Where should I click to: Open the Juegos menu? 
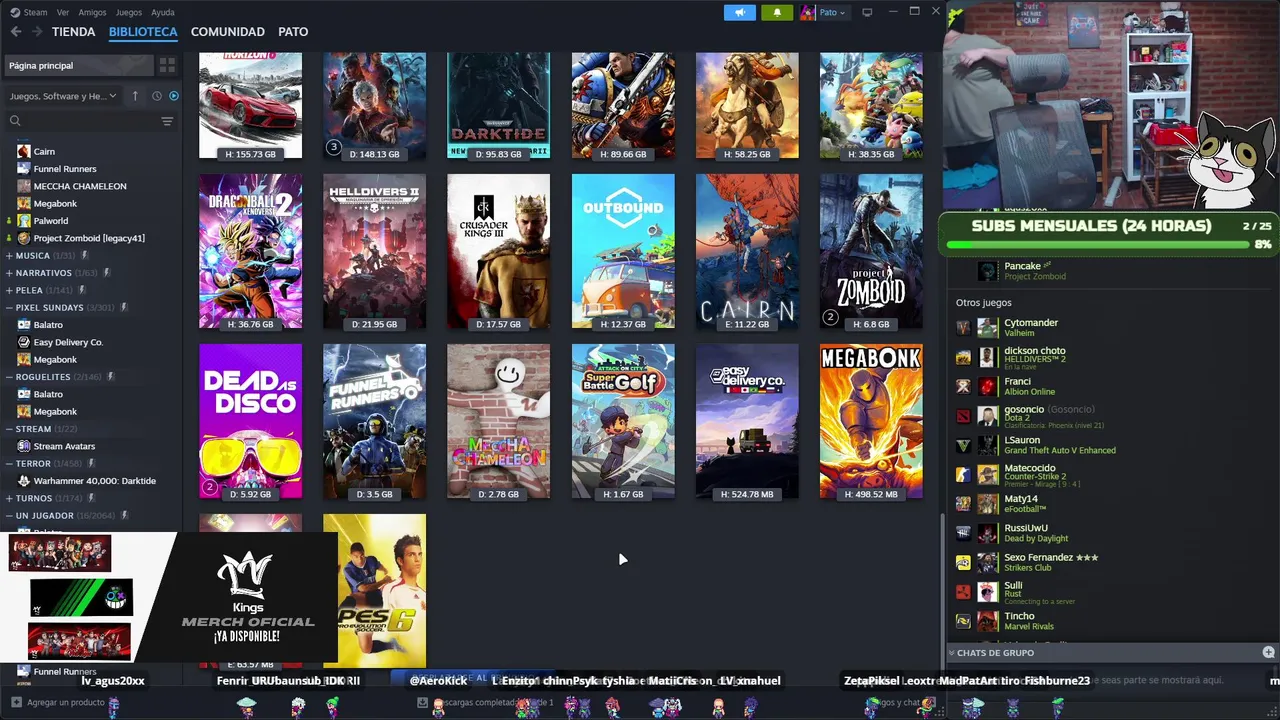129,12
